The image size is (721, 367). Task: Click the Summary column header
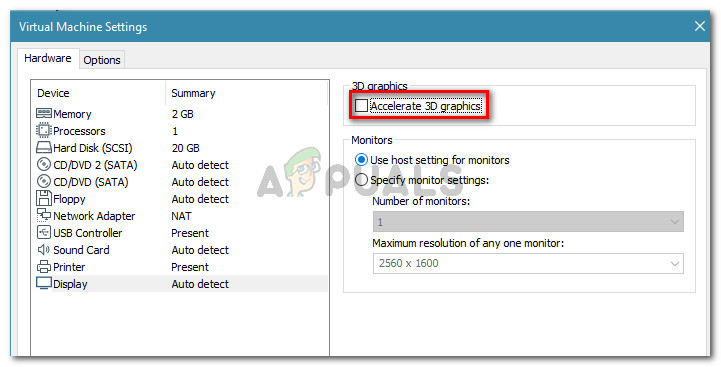pyautogui.click(x=193, y=93)
